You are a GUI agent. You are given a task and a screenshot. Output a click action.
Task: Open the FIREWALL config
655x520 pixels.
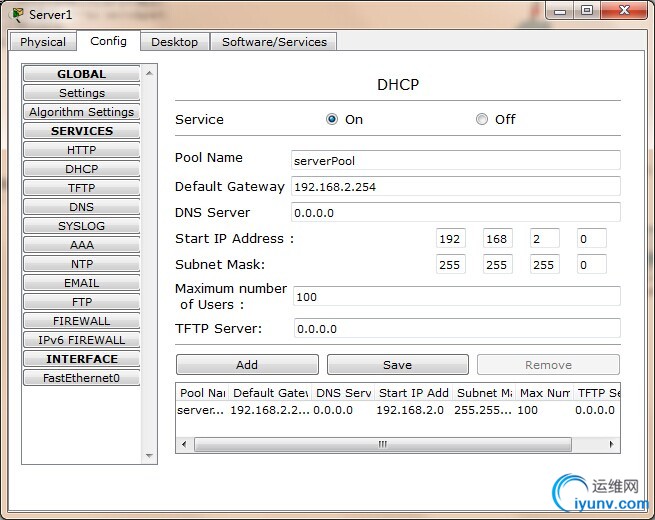tap(81, 321)
